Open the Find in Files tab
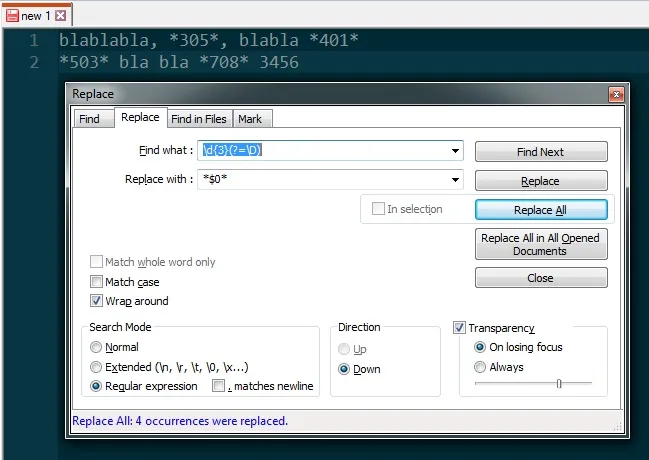This screenshot has width=649, height=460. [199, 119]
